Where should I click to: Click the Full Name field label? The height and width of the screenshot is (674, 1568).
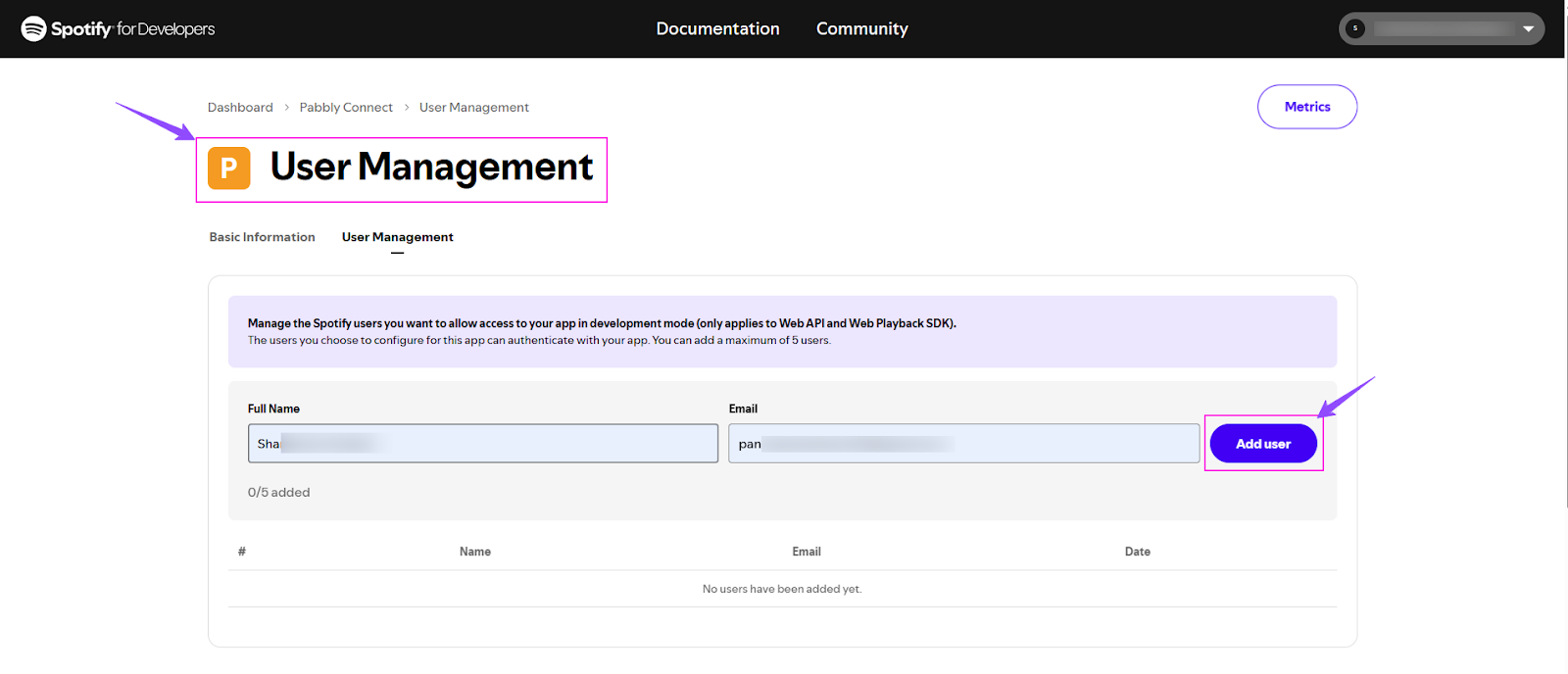click(273, 409)
